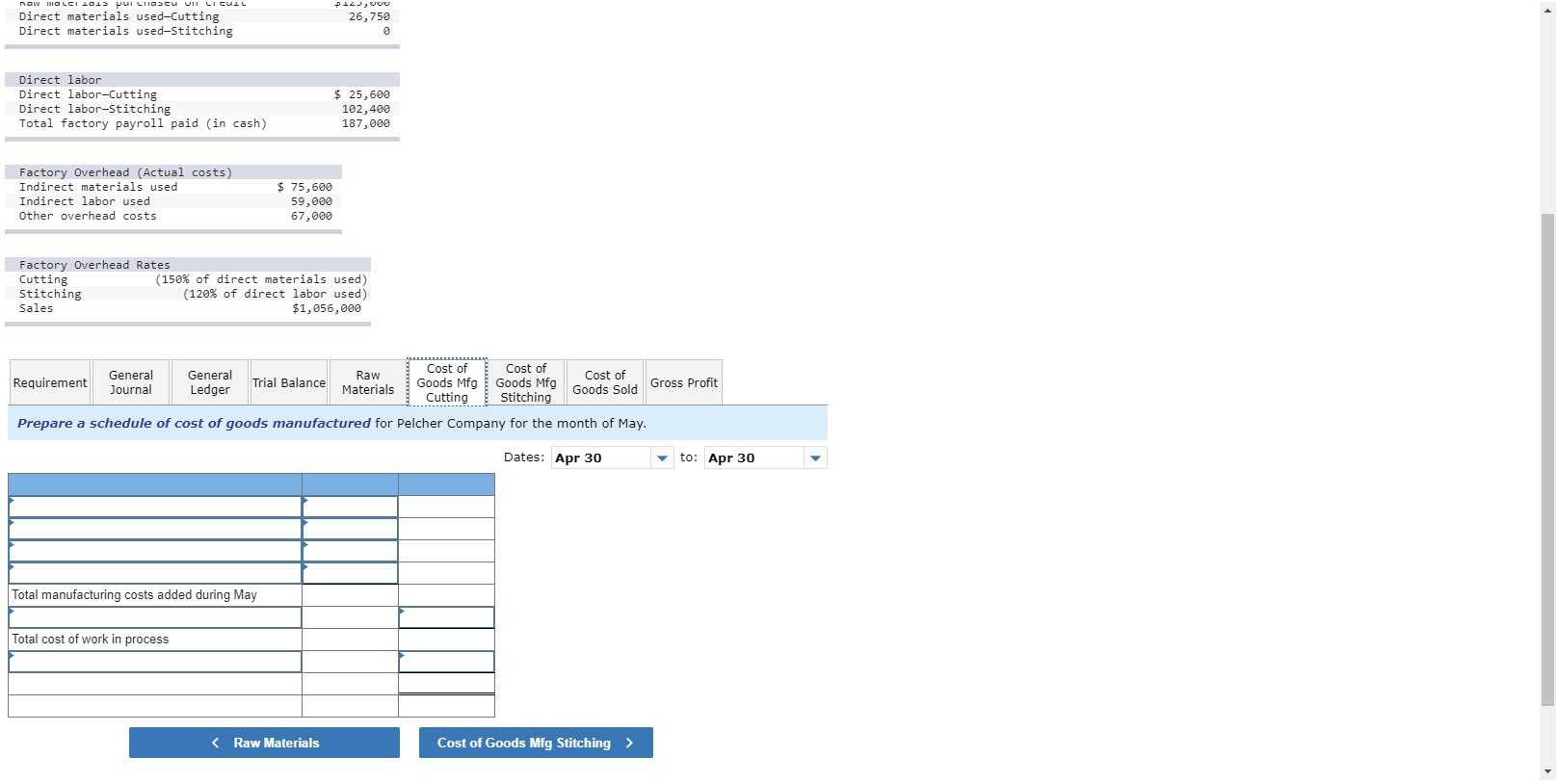Click 'Factory Overhead (Actual costs)' header
This screenshot has height=784, width=1558.
(x=125, y=172)
